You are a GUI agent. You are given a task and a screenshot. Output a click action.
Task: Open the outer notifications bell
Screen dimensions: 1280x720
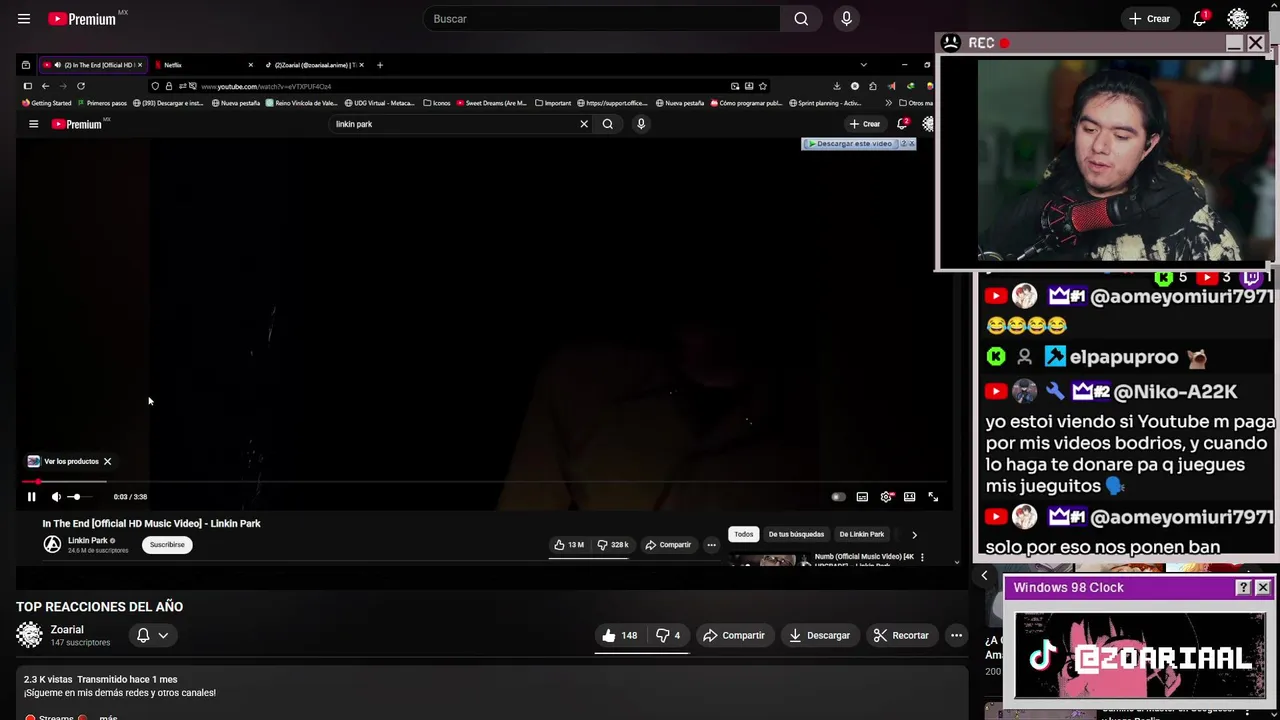pos(1200,18)
